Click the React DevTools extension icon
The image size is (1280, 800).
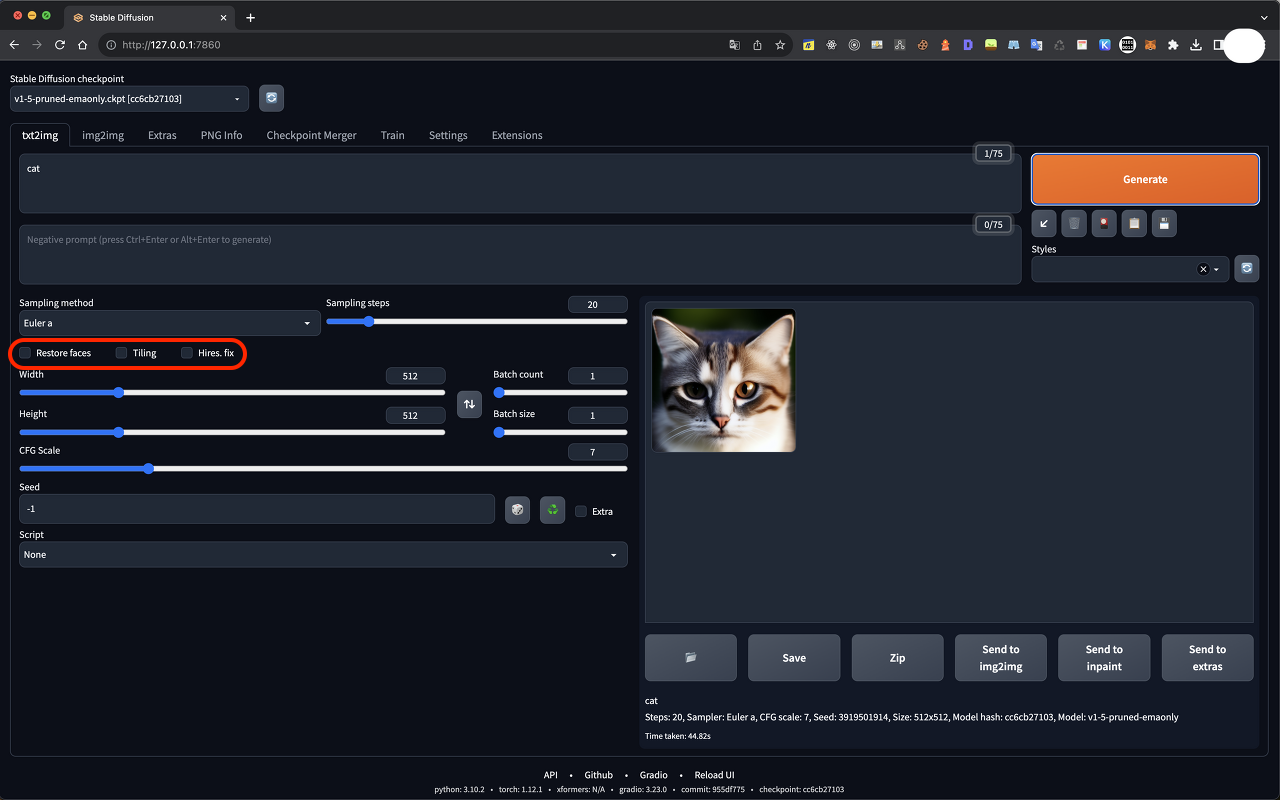click(x=831, y=45)
